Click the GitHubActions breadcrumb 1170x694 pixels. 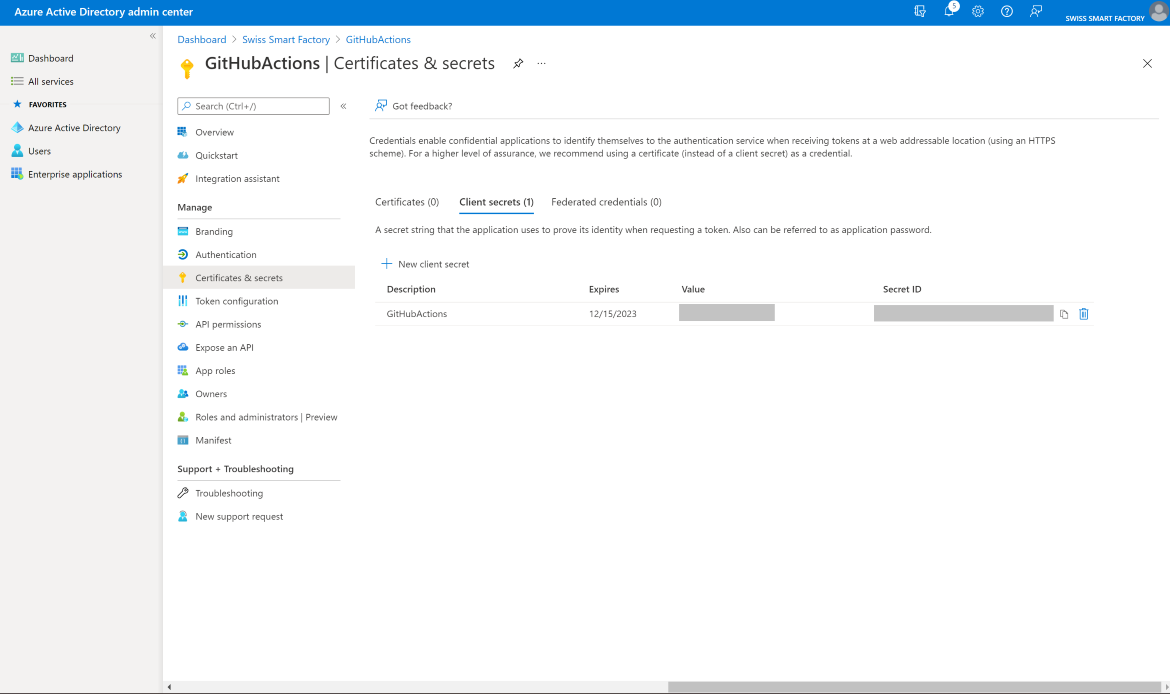(x=378, y=40)
